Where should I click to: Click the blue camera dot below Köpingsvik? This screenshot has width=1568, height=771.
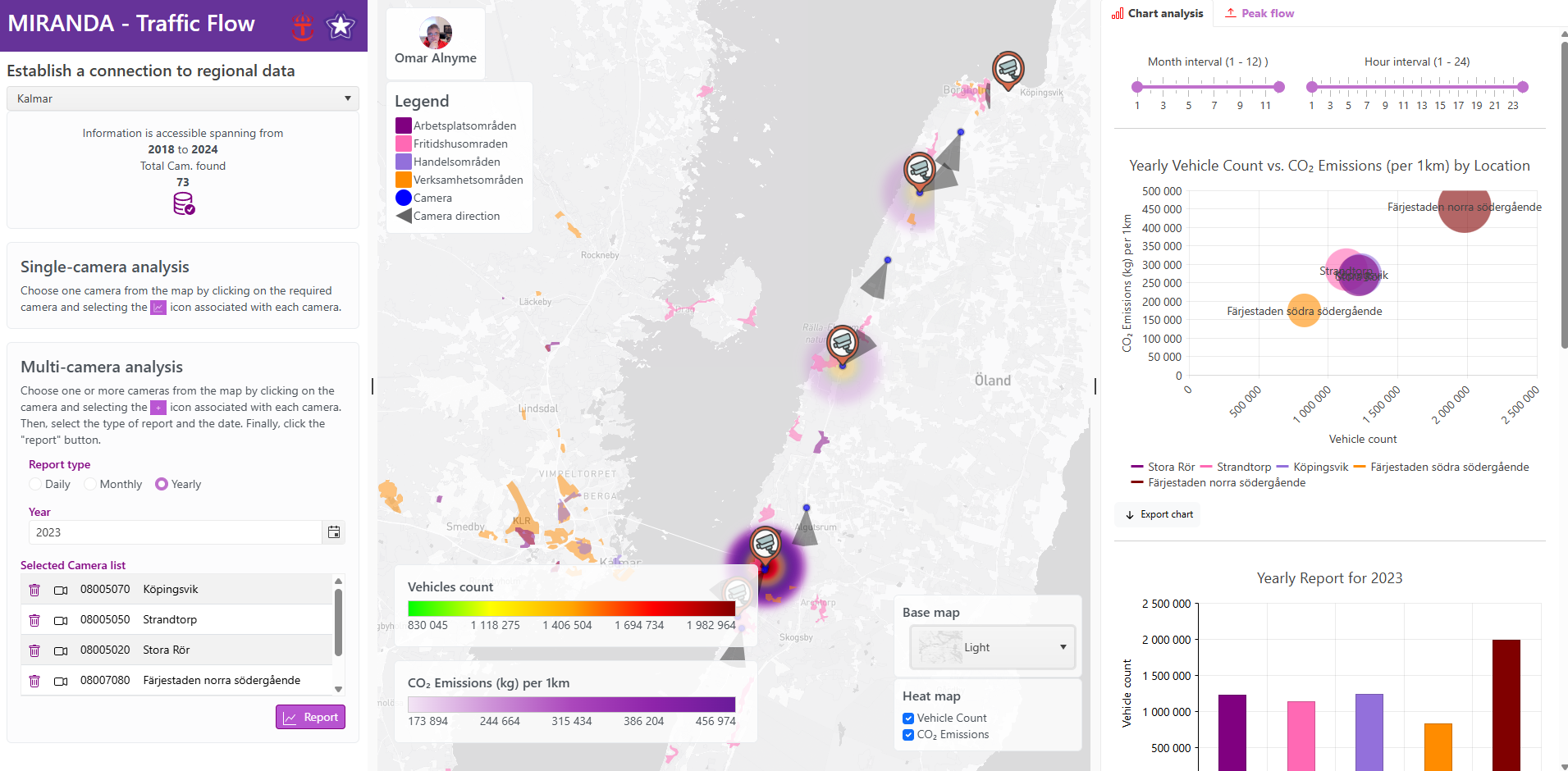coord(961,132)
